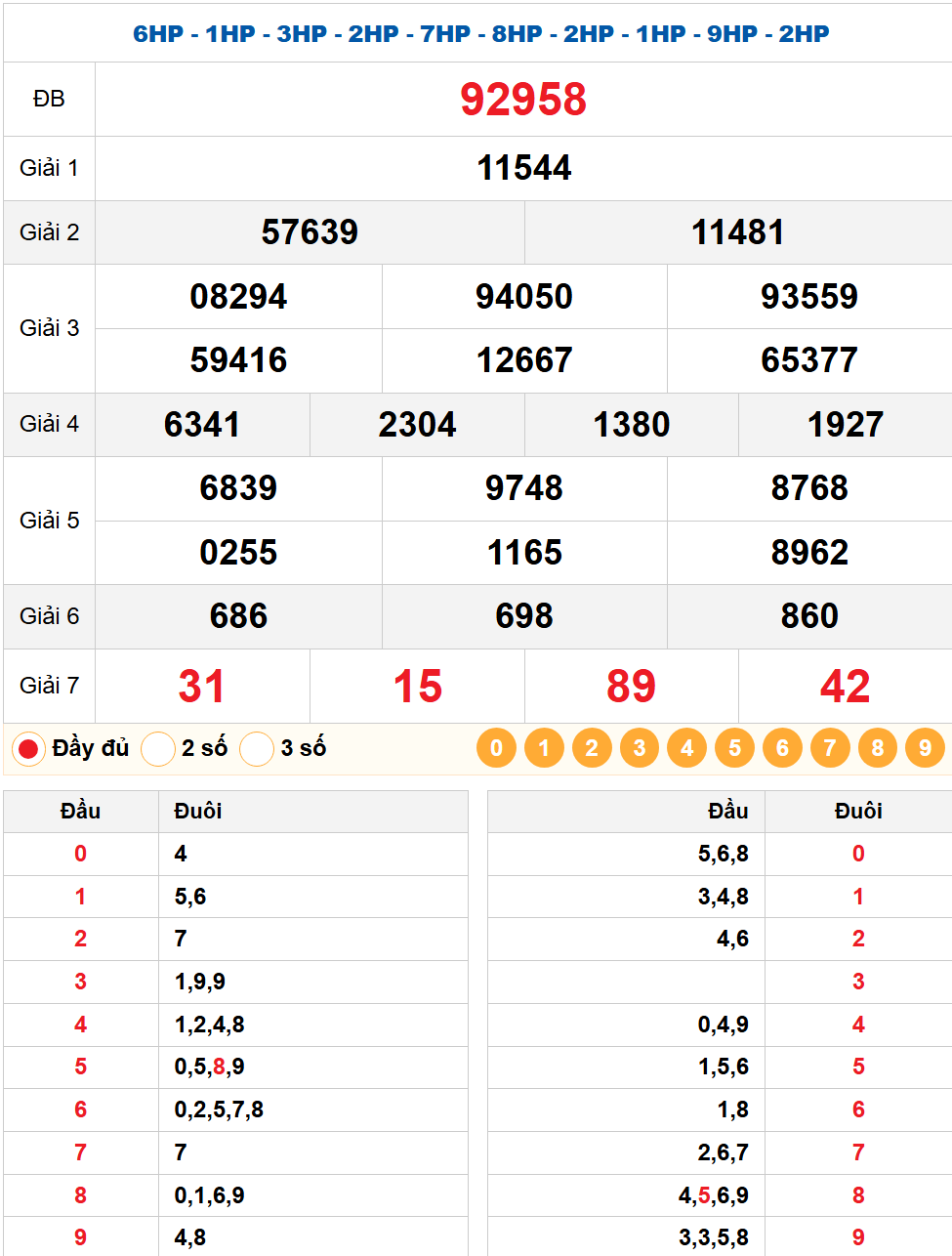Filter by orange digit 3 circle
The width and height of the screenshot is (952, 1256).
[640, 748]
